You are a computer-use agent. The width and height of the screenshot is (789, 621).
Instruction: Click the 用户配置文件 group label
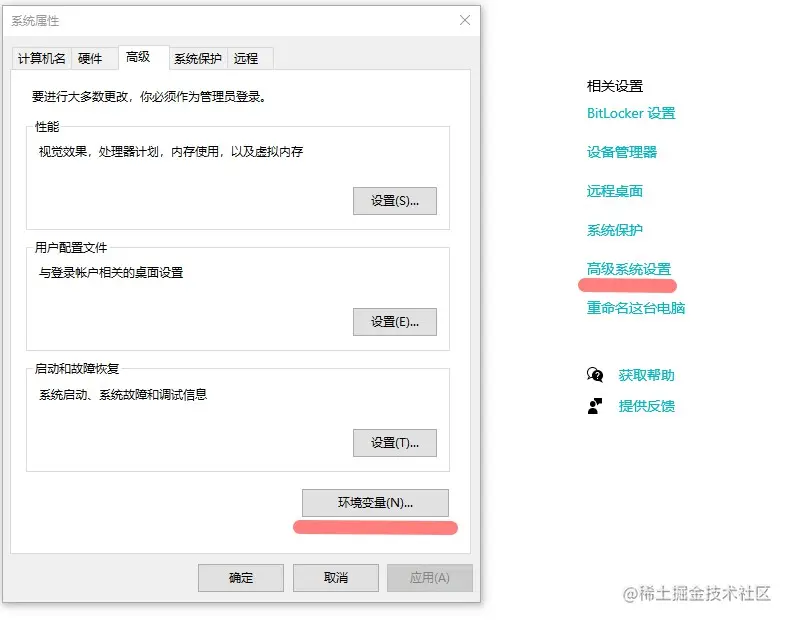[x=71, y=248]
